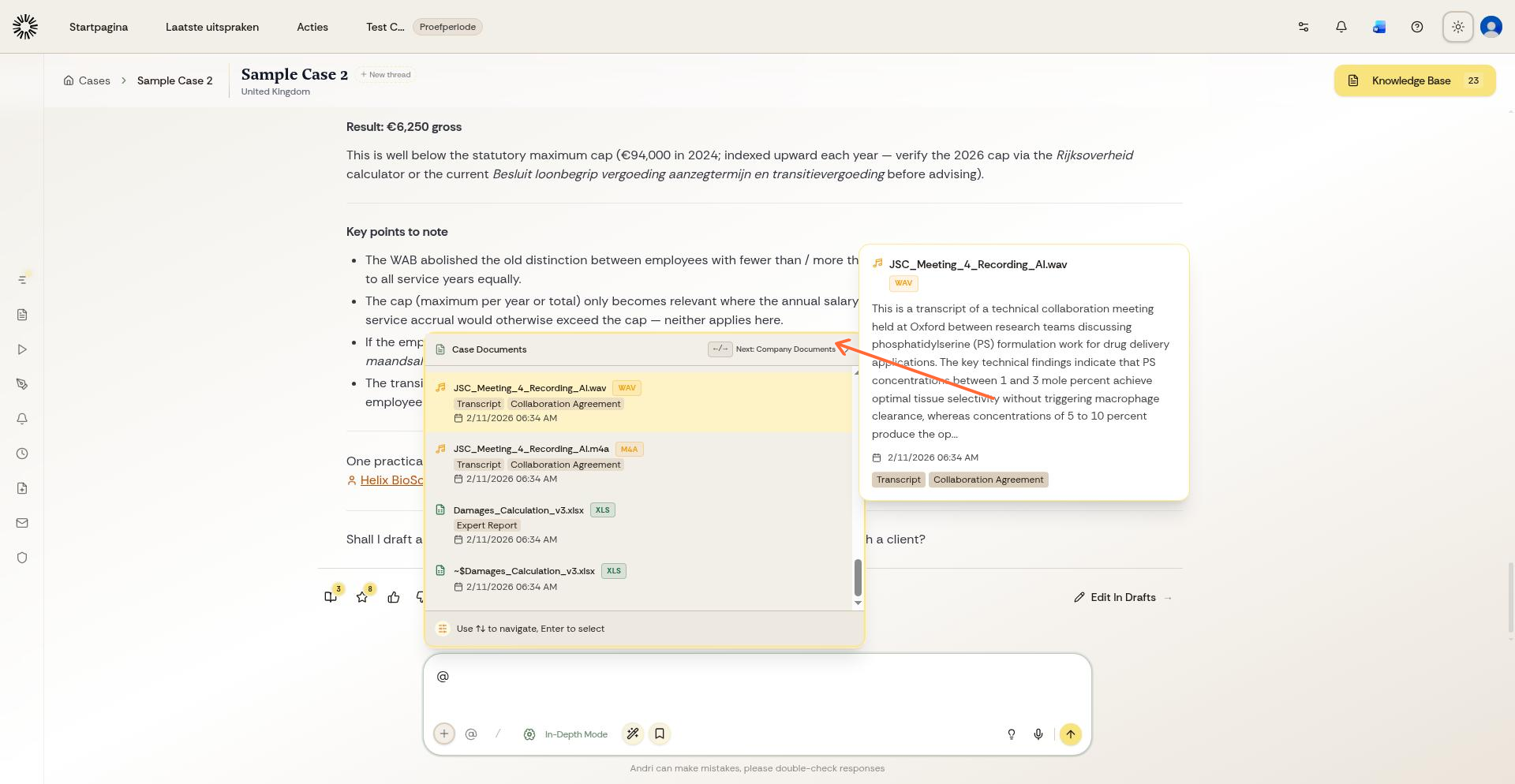Open the clock history icon in left sidebar
This screenshot has height=784, width=1515.
(22, 454)
